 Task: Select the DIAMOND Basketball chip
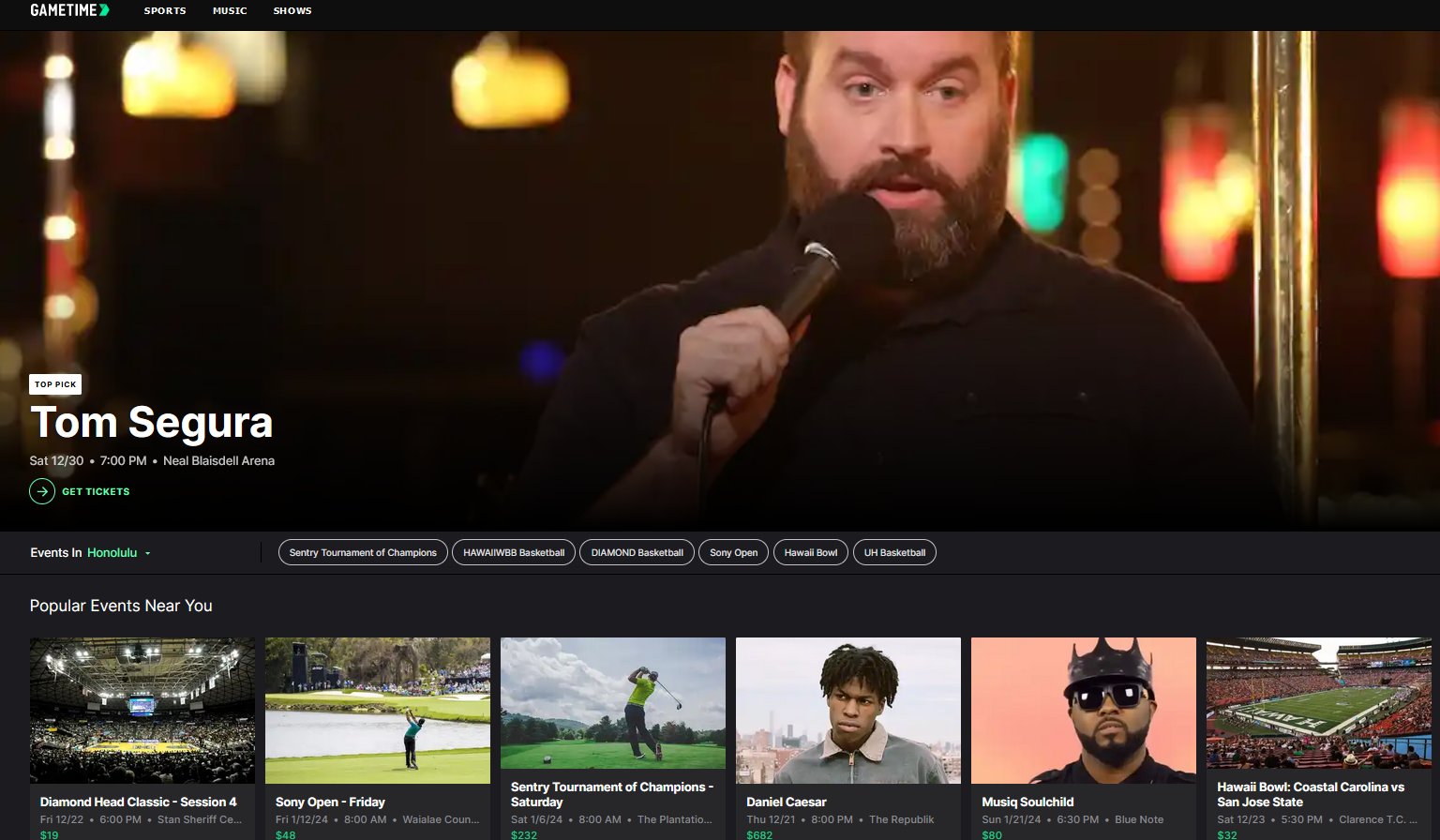(x=637, y=553)
